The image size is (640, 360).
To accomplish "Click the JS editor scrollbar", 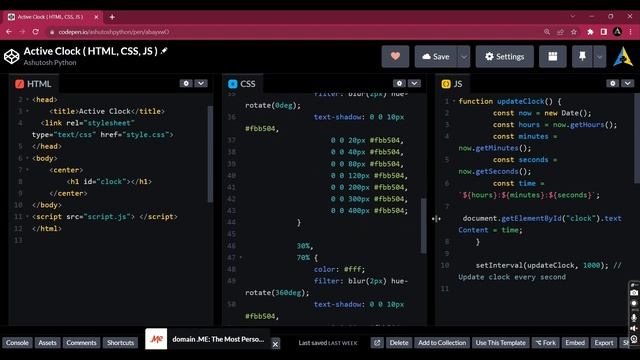I will click(x=637, y=138).
